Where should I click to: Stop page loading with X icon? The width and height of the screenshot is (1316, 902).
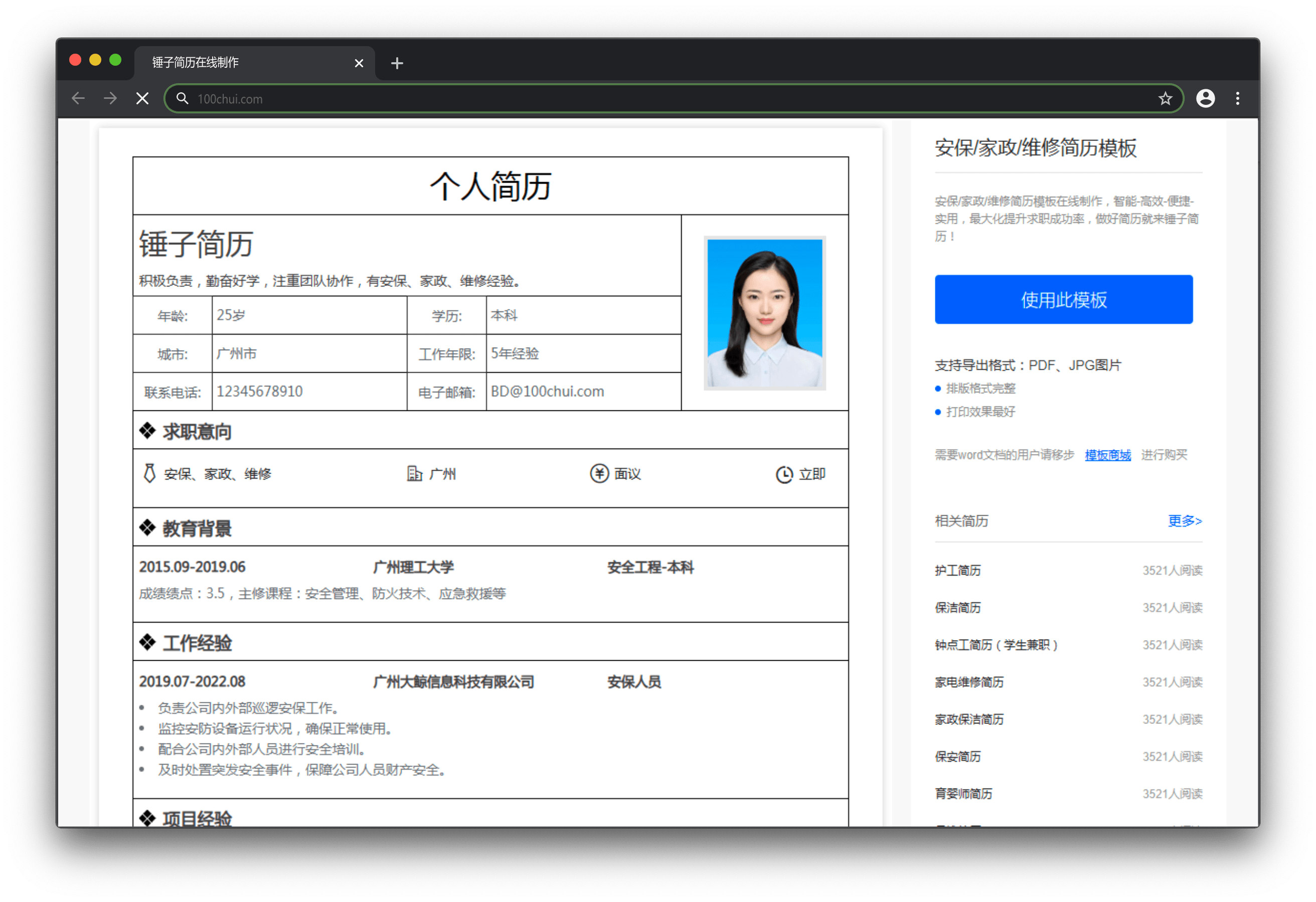coord(143,99)
